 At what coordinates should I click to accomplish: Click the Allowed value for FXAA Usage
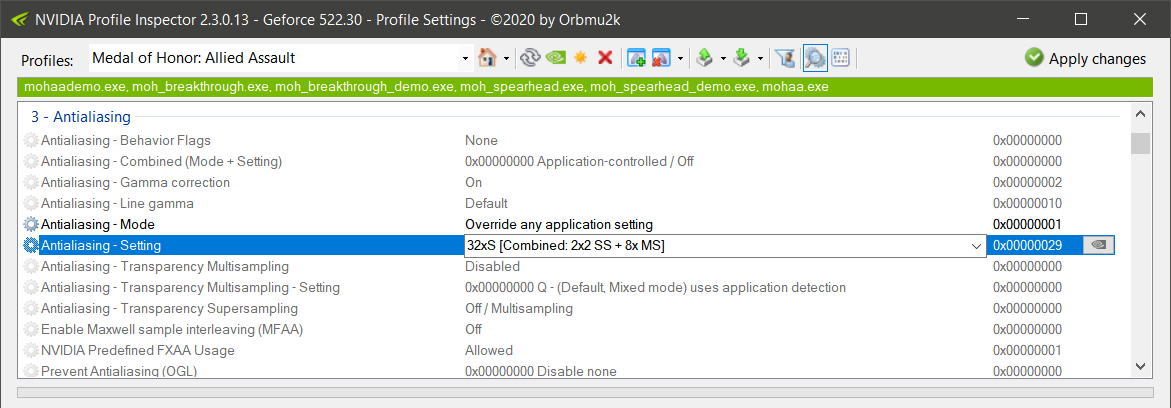coord(489,350)
